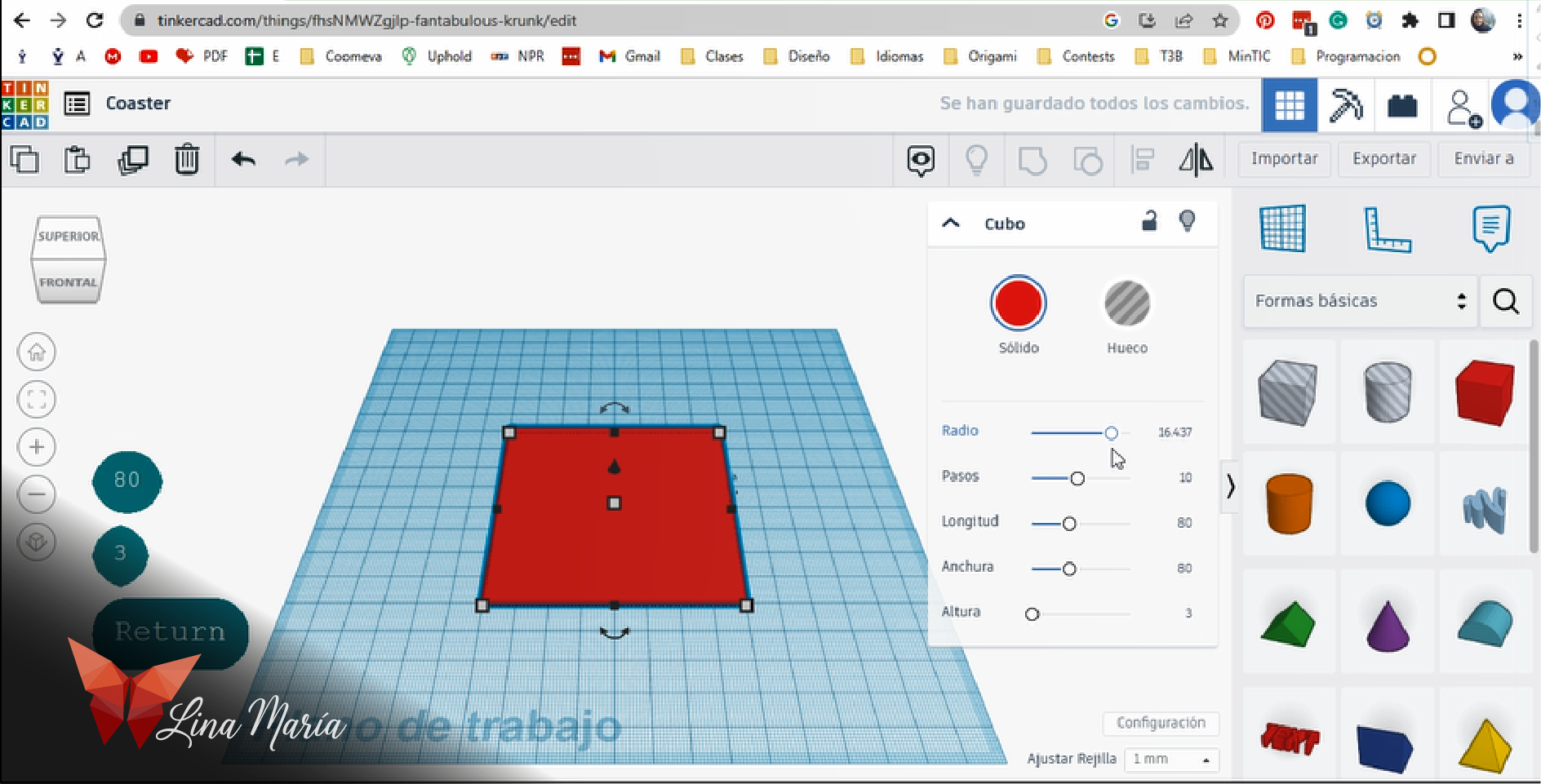The width and height of the screenshot is (1541, 784).
Task: Place the Ruler helper
Action: click(x=1387, y=229)
